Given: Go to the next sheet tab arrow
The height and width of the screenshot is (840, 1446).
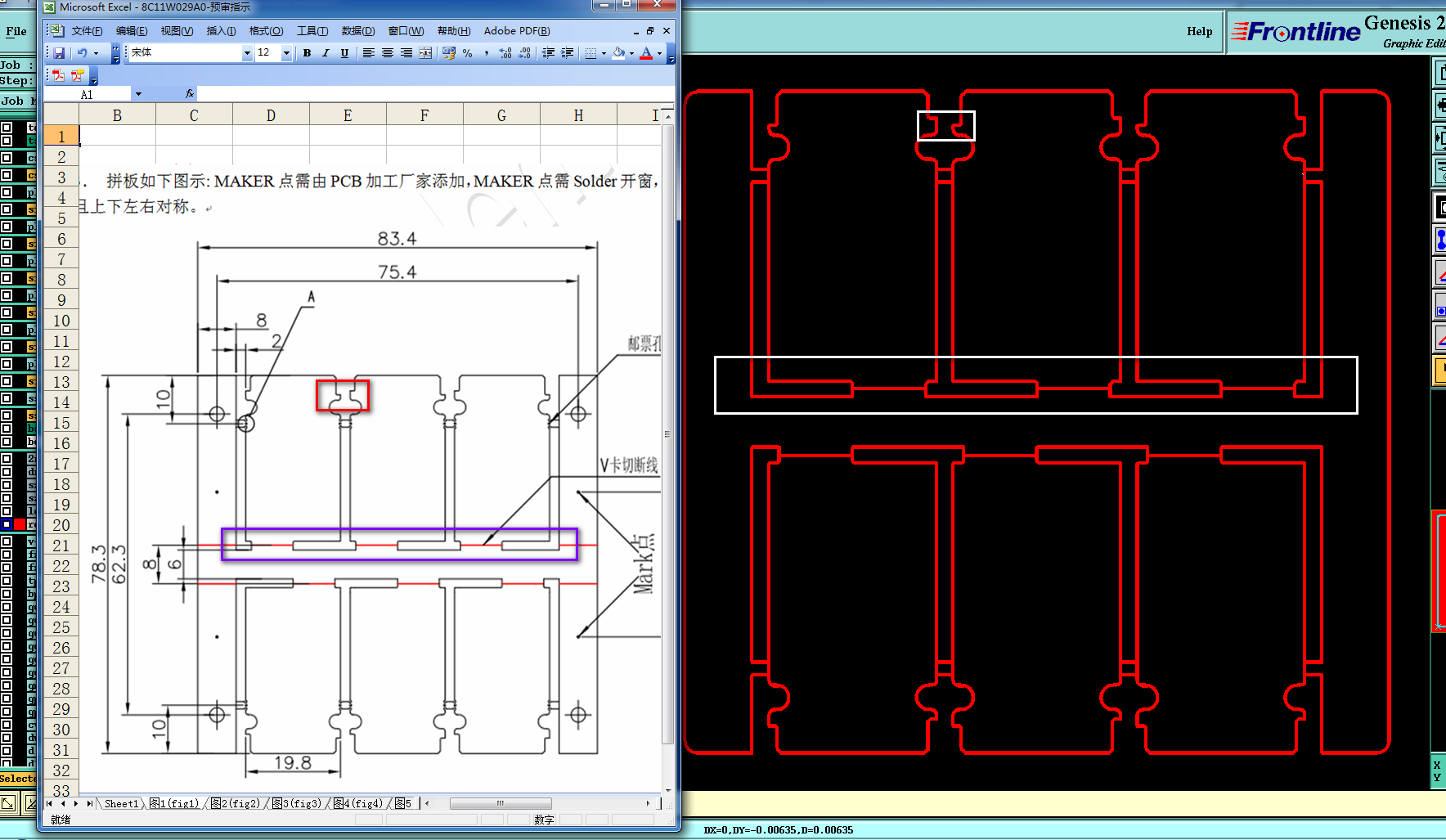Looking at the screenshot, I should click(76, 804).
